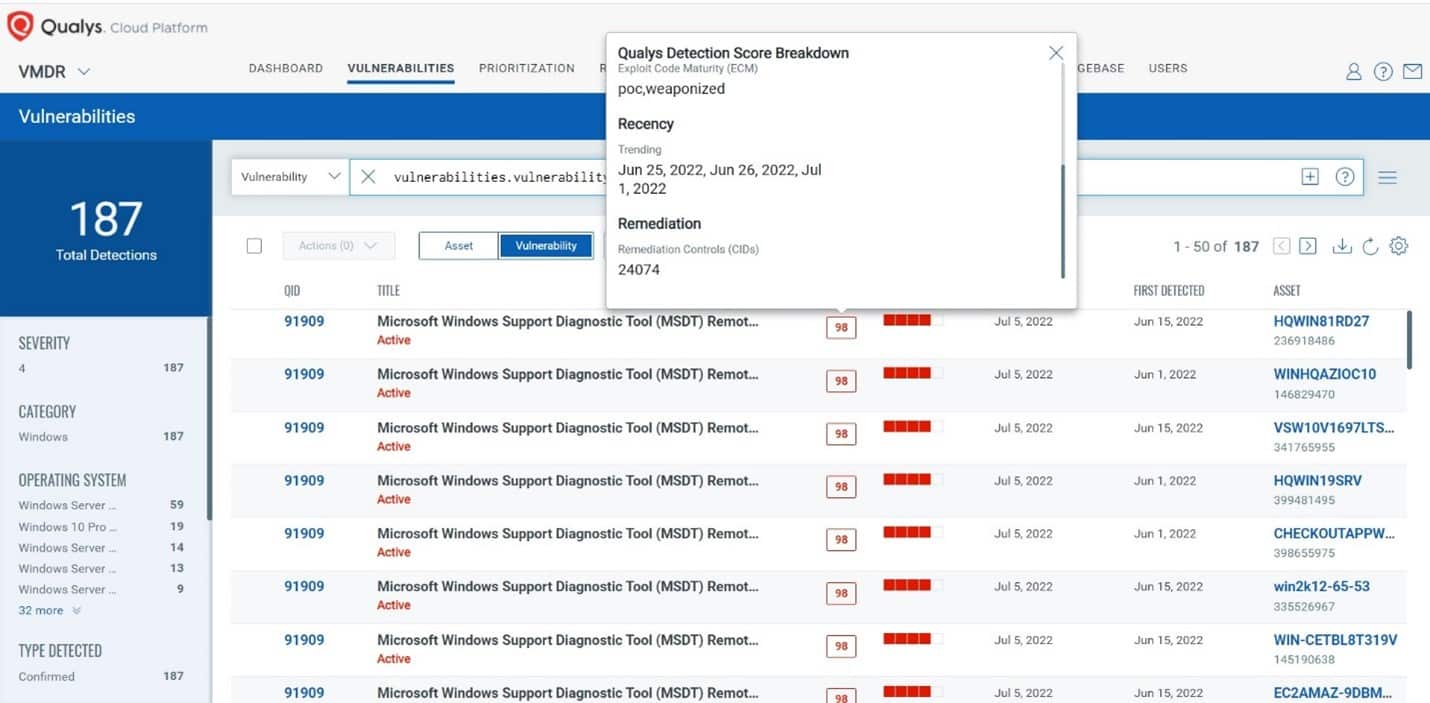
Task: Go to next page of results
Action: click(1308, 246)
